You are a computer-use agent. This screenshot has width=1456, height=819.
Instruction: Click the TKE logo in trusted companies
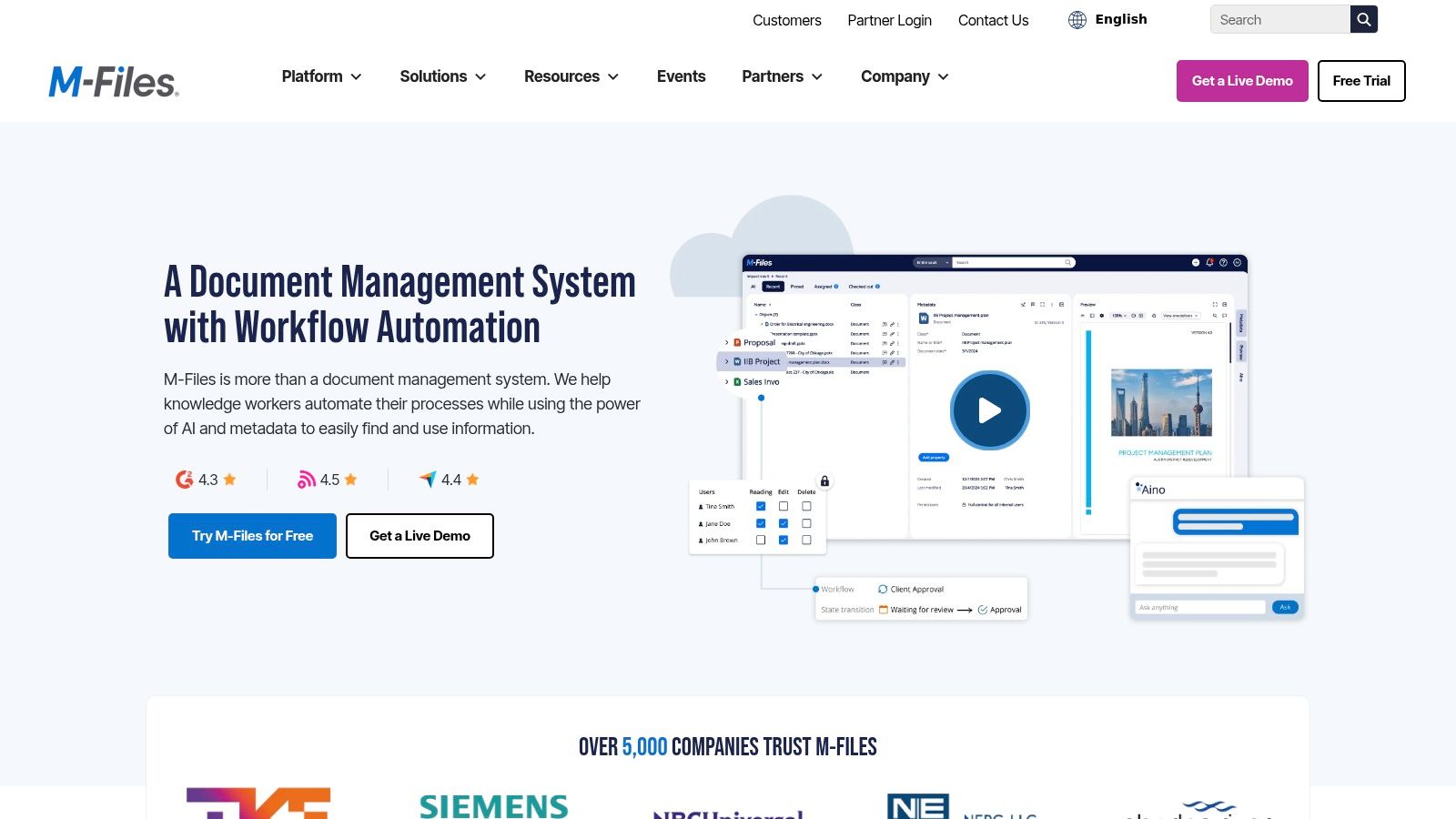[258, 803]
